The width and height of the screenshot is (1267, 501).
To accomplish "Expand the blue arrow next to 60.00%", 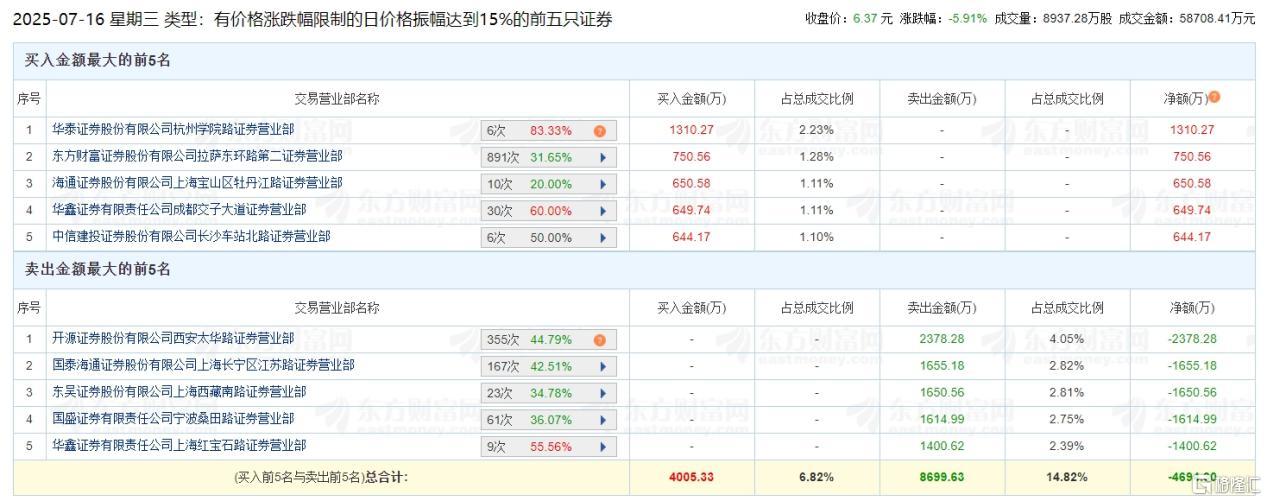I will pos(603,211).
